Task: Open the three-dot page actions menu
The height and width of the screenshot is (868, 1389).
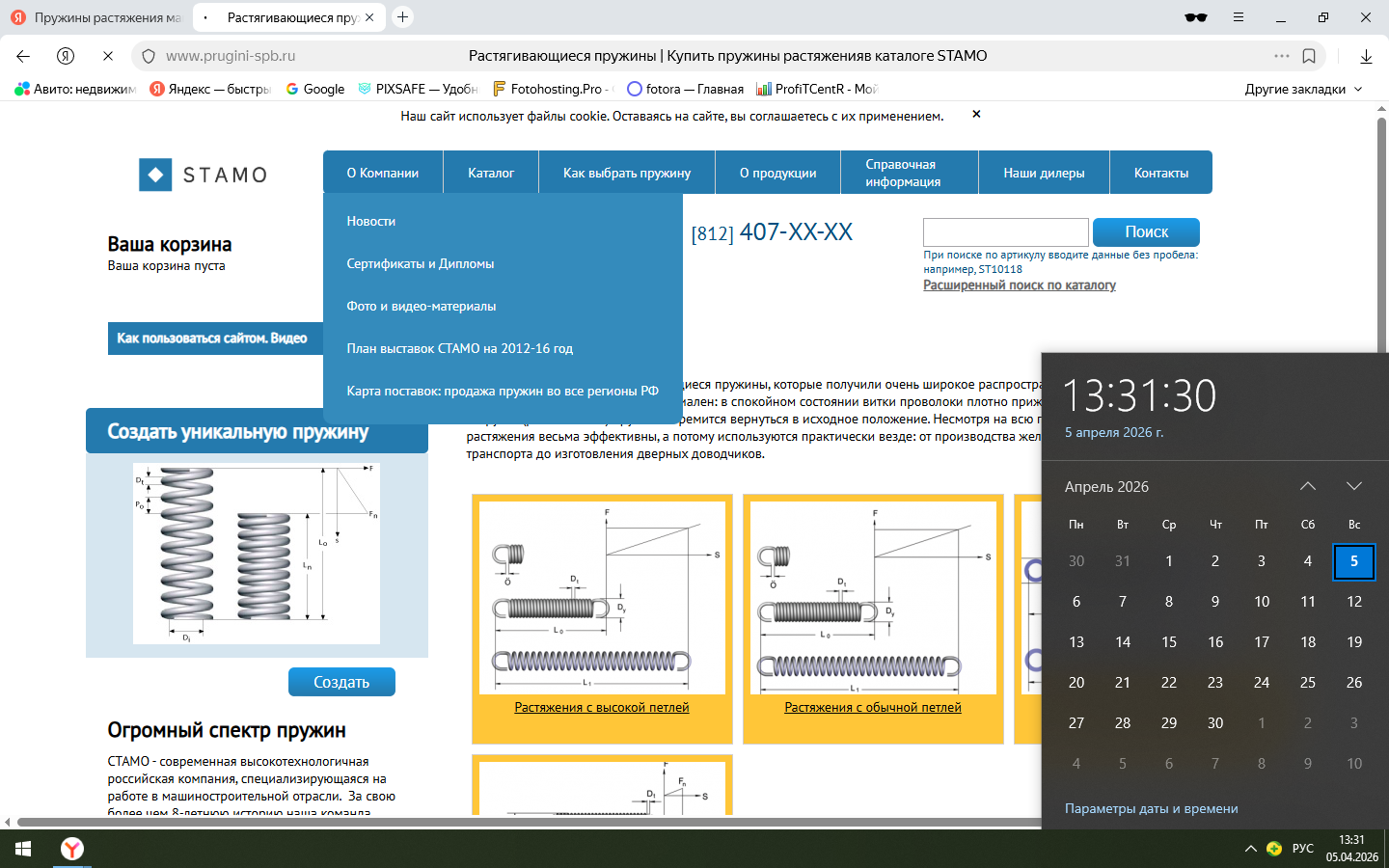Action: click(1281, 56)
